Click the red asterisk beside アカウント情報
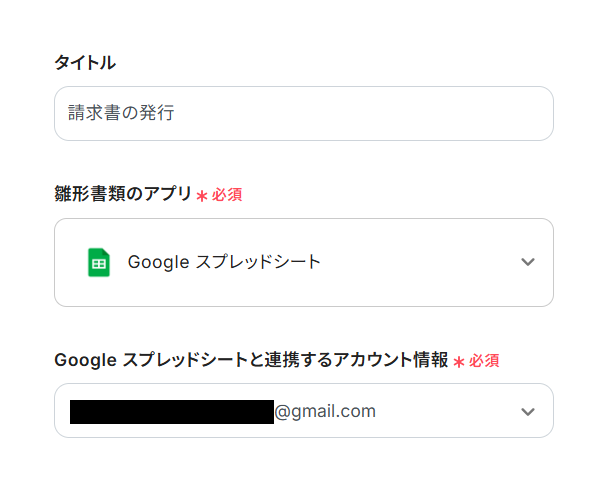Viewport: 615px width, 499px height. 459,361
